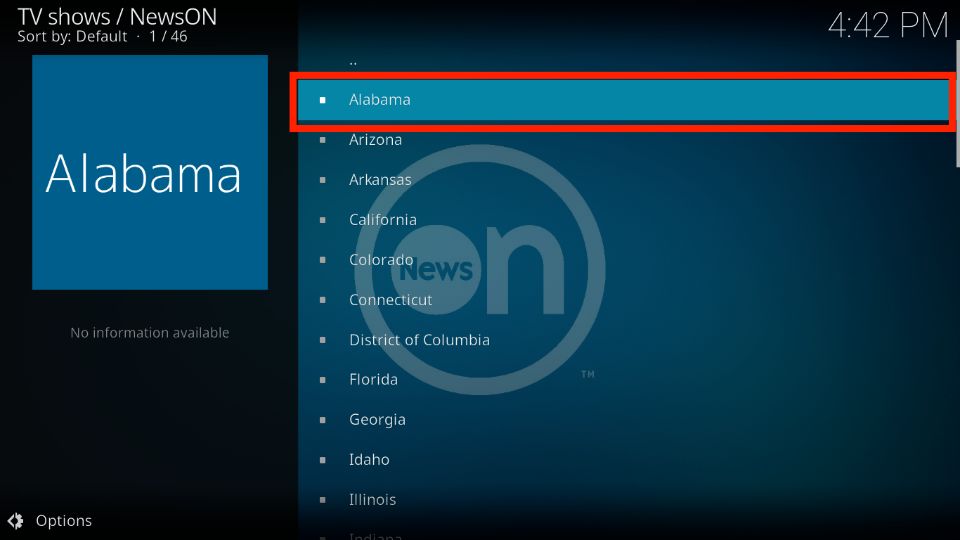
Task: Click the square bullet beside Georgia
Action: (323, 420)
